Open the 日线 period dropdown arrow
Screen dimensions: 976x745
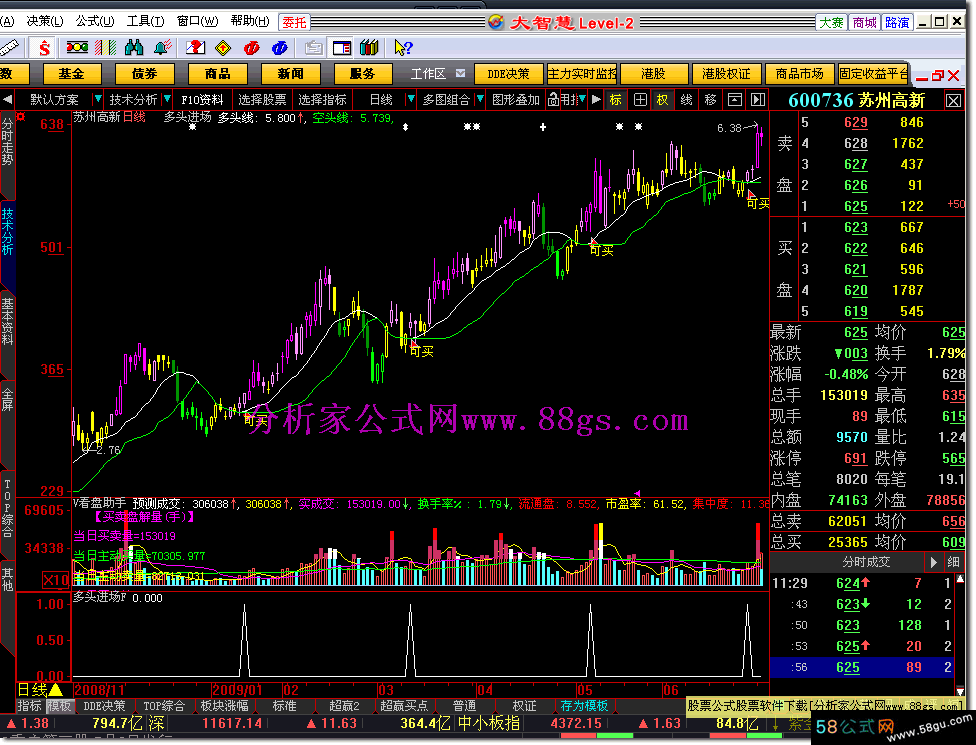410,100
